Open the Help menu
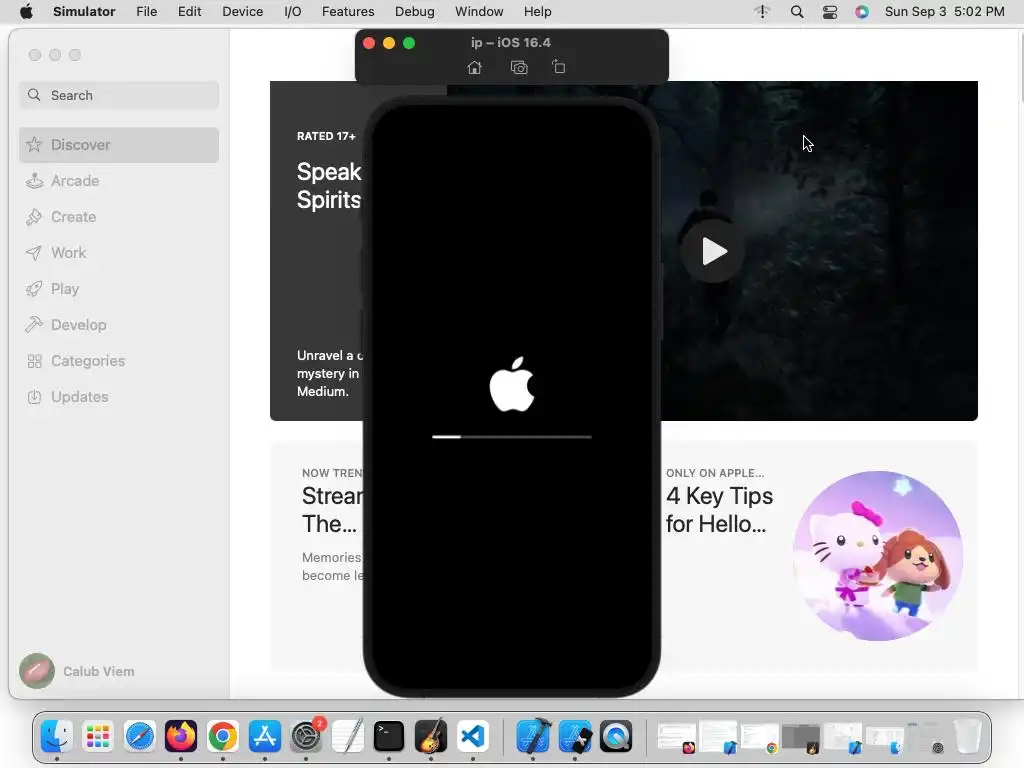The height and width of the screenshot is (768, 1024). 537,12
